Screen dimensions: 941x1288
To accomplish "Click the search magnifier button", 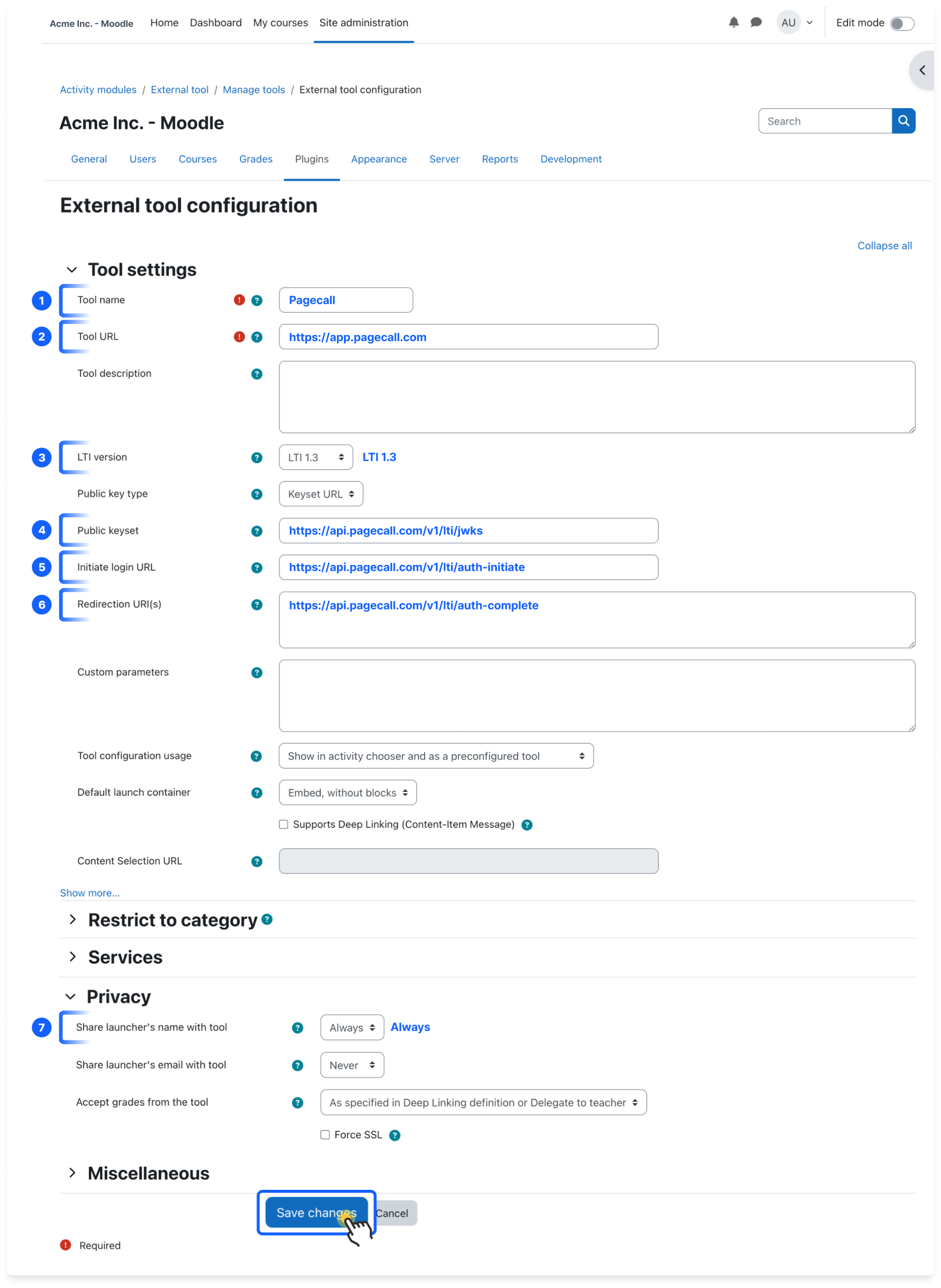I will tap(903, 121).
